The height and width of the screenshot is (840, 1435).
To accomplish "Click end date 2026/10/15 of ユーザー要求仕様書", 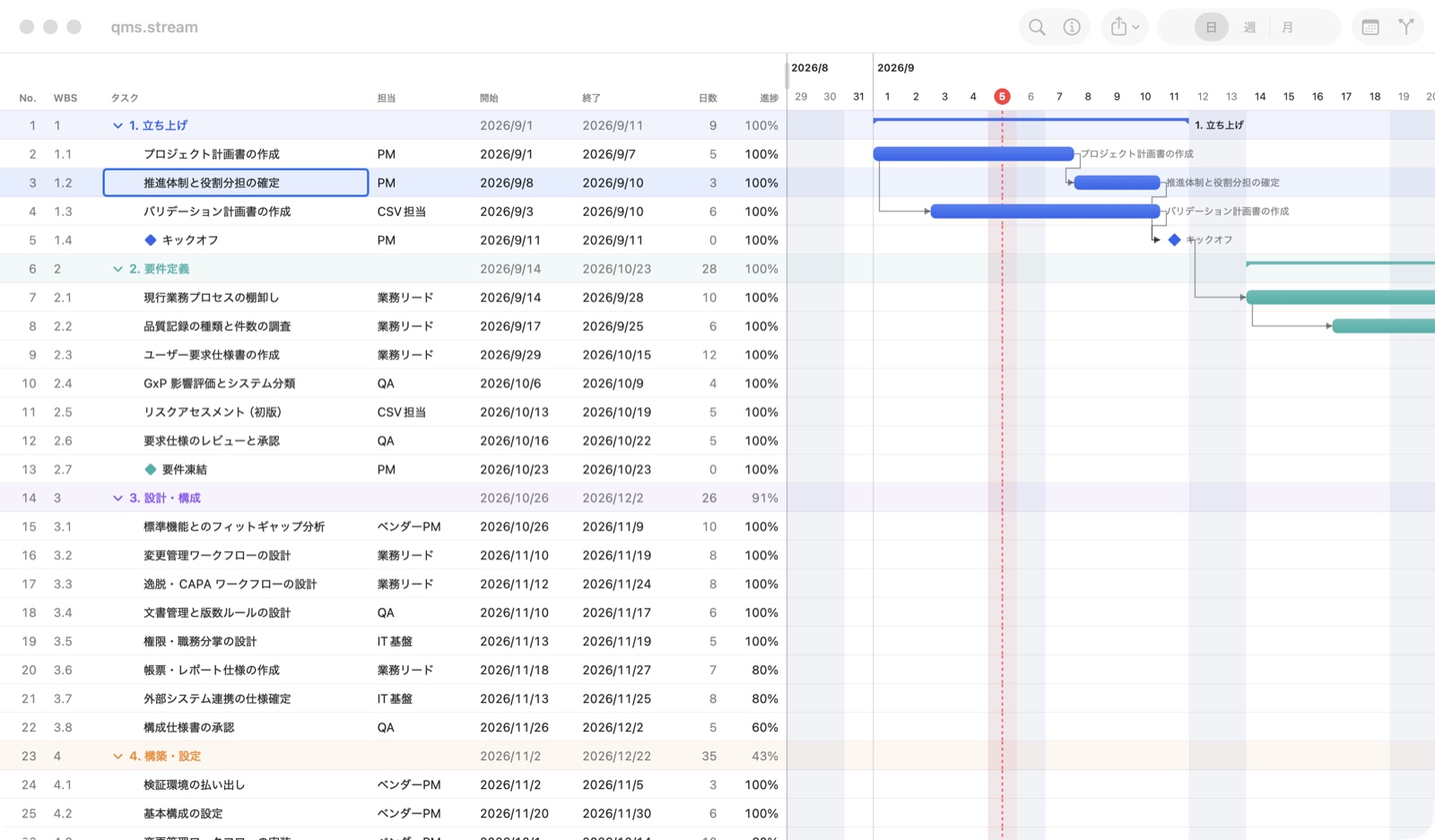I will coord(617,355).
